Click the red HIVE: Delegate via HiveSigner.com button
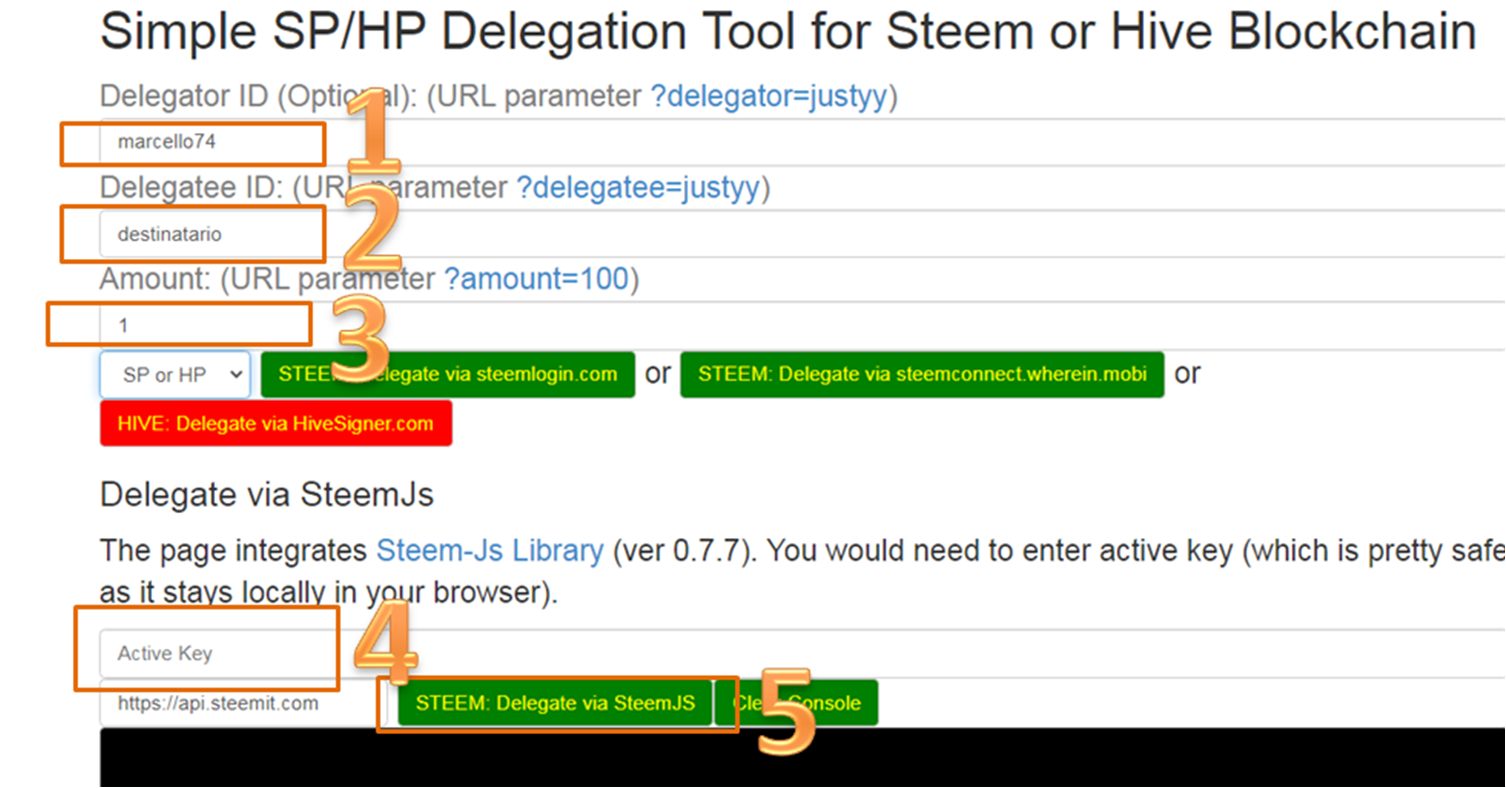Screen dimensions: 1506x788 [x=276, y=423]
